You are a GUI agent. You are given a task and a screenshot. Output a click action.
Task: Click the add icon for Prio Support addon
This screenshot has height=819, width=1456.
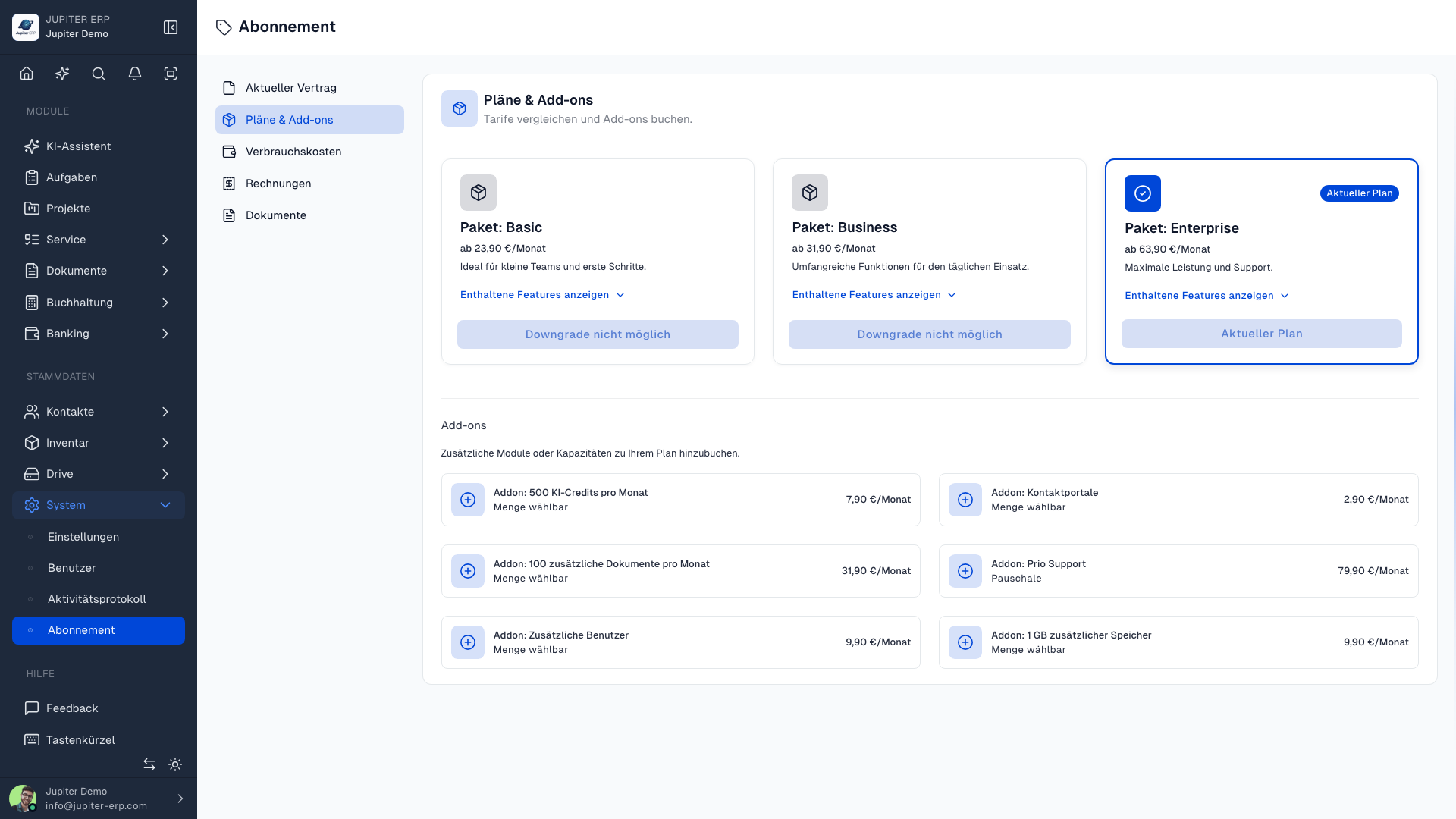tap(965, 571)
